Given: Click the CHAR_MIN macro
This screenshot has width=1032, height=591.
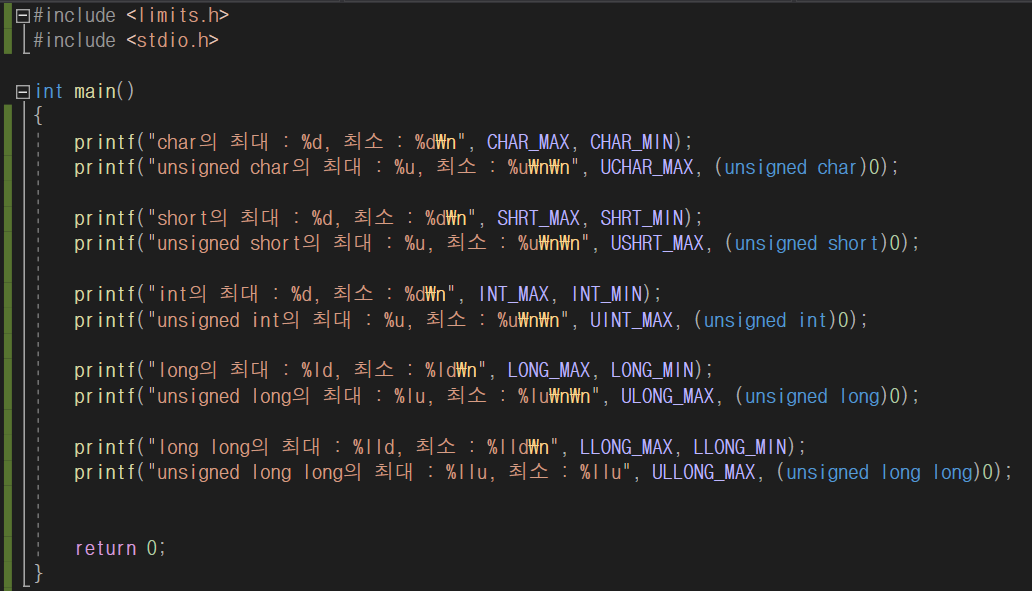Looking at the screenshot, I should point(631,142).
